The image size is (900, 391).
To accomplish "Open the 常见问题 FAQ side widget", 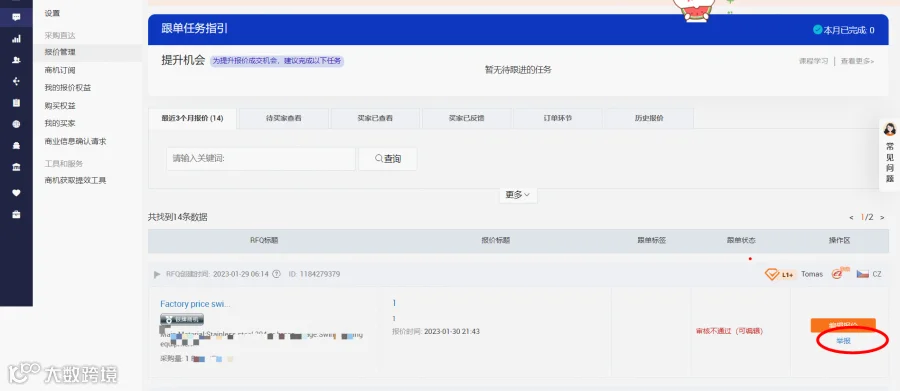I will pyautogui.click(x=890, y=154).
